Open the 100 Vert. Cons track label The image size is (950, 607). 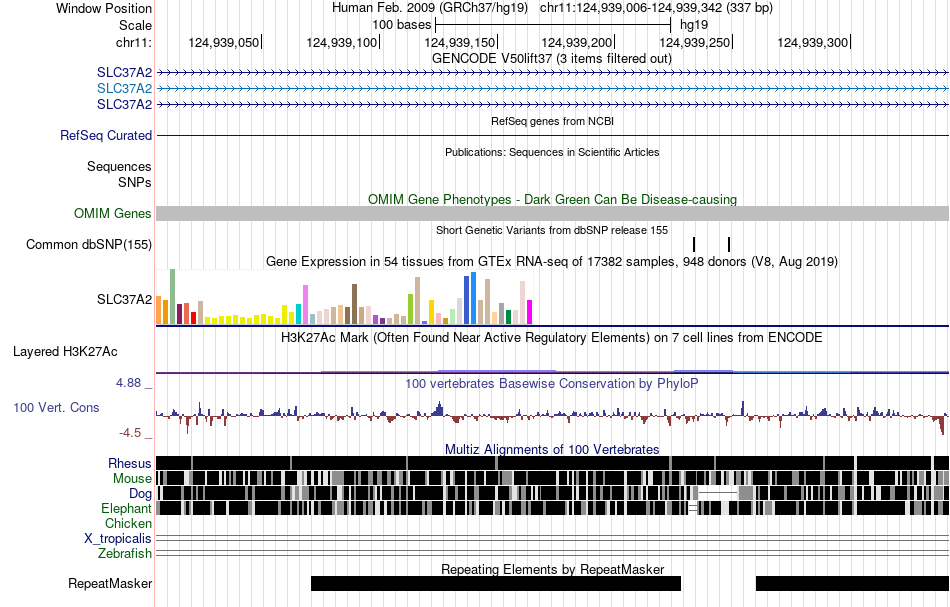tap(56, 408)
